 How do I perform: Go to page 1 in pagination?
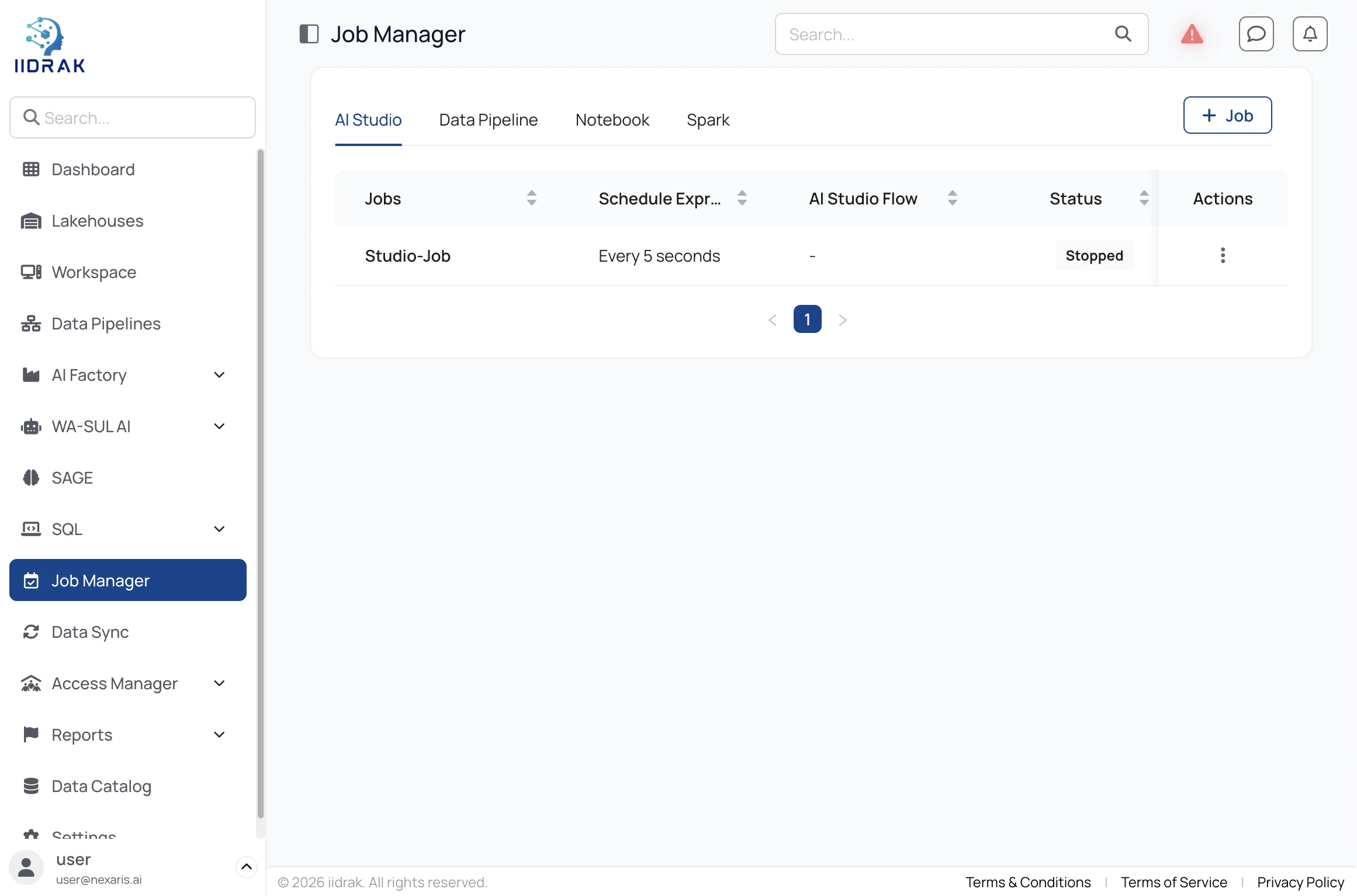[x=807, y=319]
